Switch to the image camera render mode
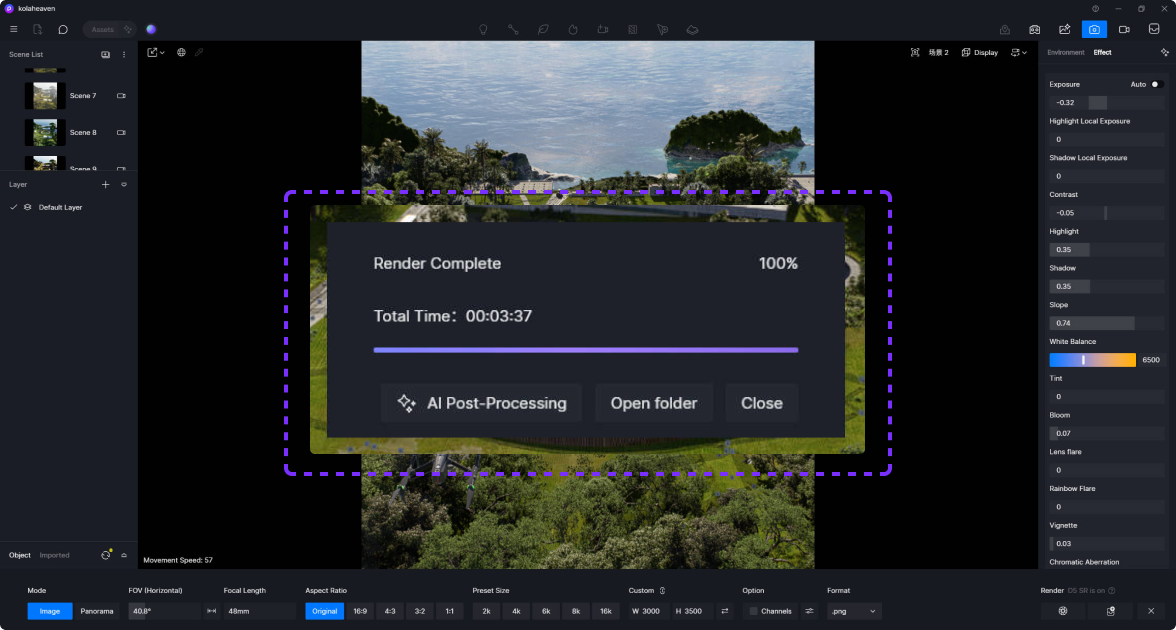1176x630 pixels. coord(1094,29)
